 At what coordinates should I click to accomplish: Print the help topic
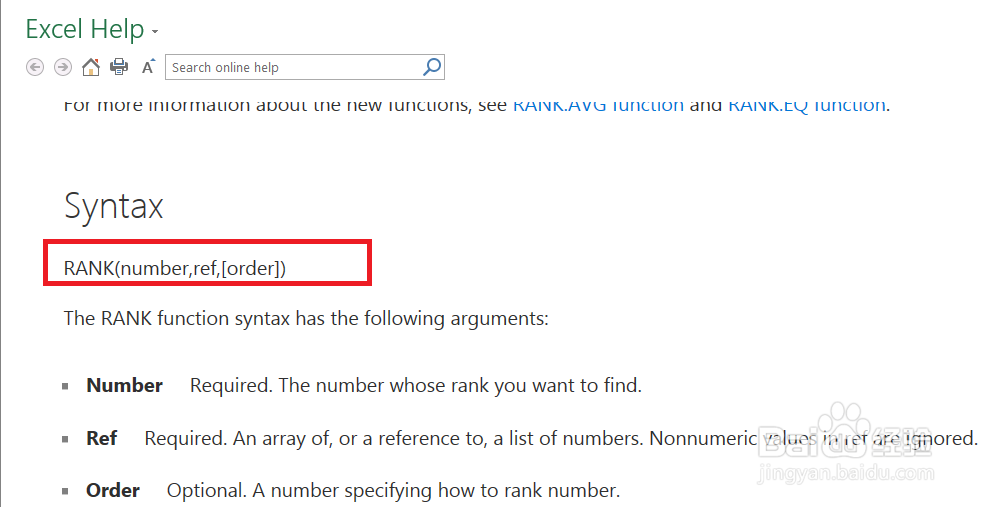tap(119, 67)
